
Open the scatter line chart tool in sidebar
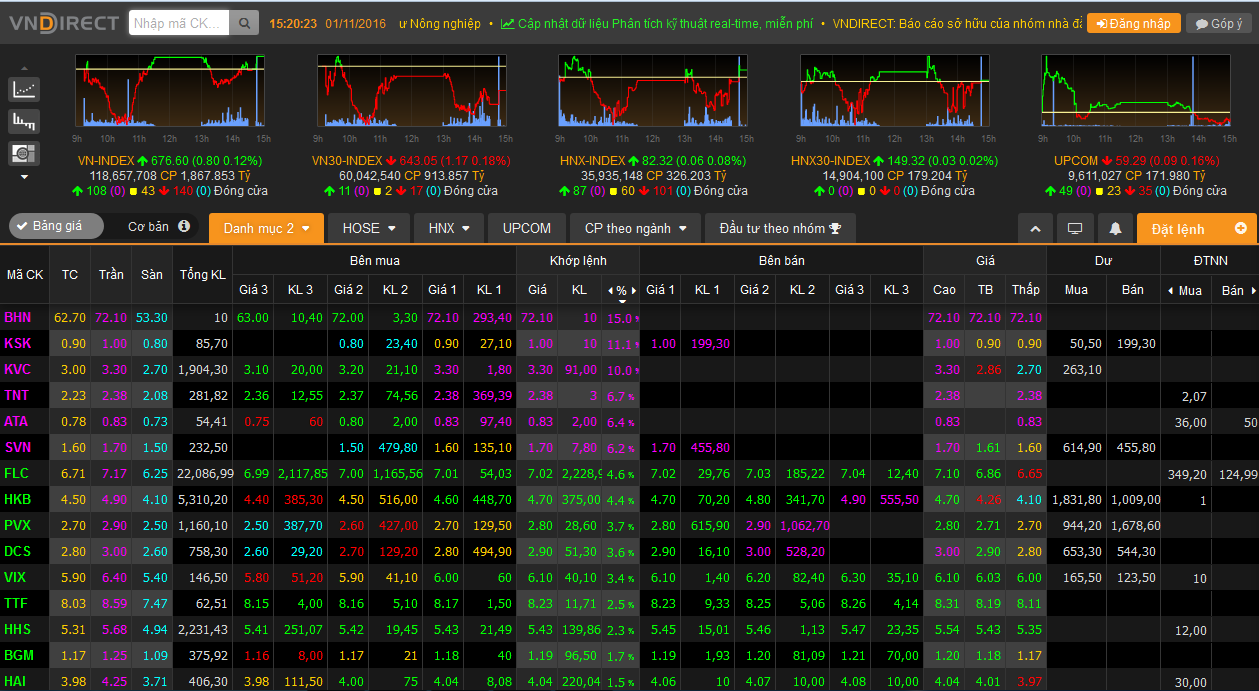tap(25, 89)
